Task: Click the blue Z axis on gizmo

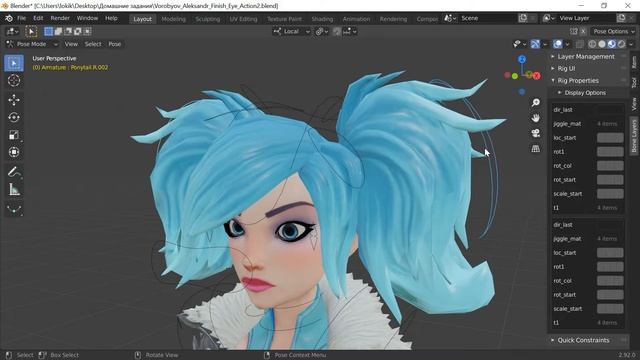Action: [522, 59]
